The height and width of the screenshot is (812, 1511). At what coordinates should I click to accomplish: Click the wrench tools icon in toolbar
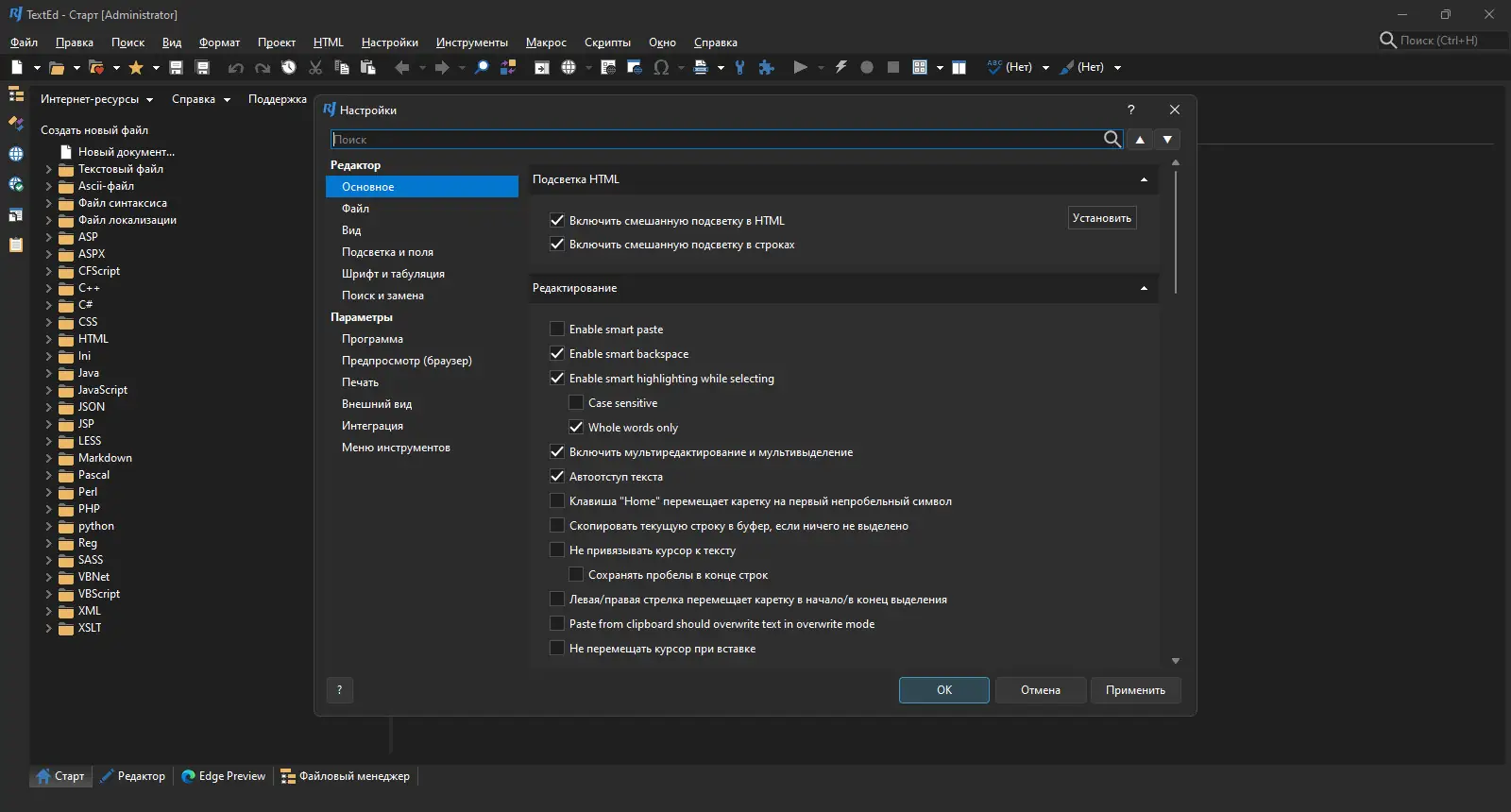click(x=739, y=67)
